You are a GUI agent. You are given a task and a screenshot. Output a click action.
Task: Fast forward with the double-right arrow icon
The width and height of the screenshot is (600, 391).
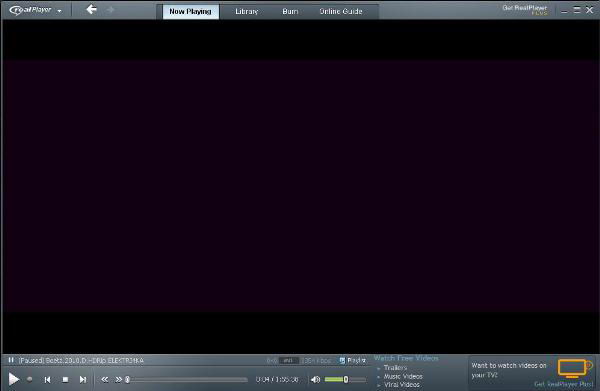pyautogui.click(x=118, y=380)
